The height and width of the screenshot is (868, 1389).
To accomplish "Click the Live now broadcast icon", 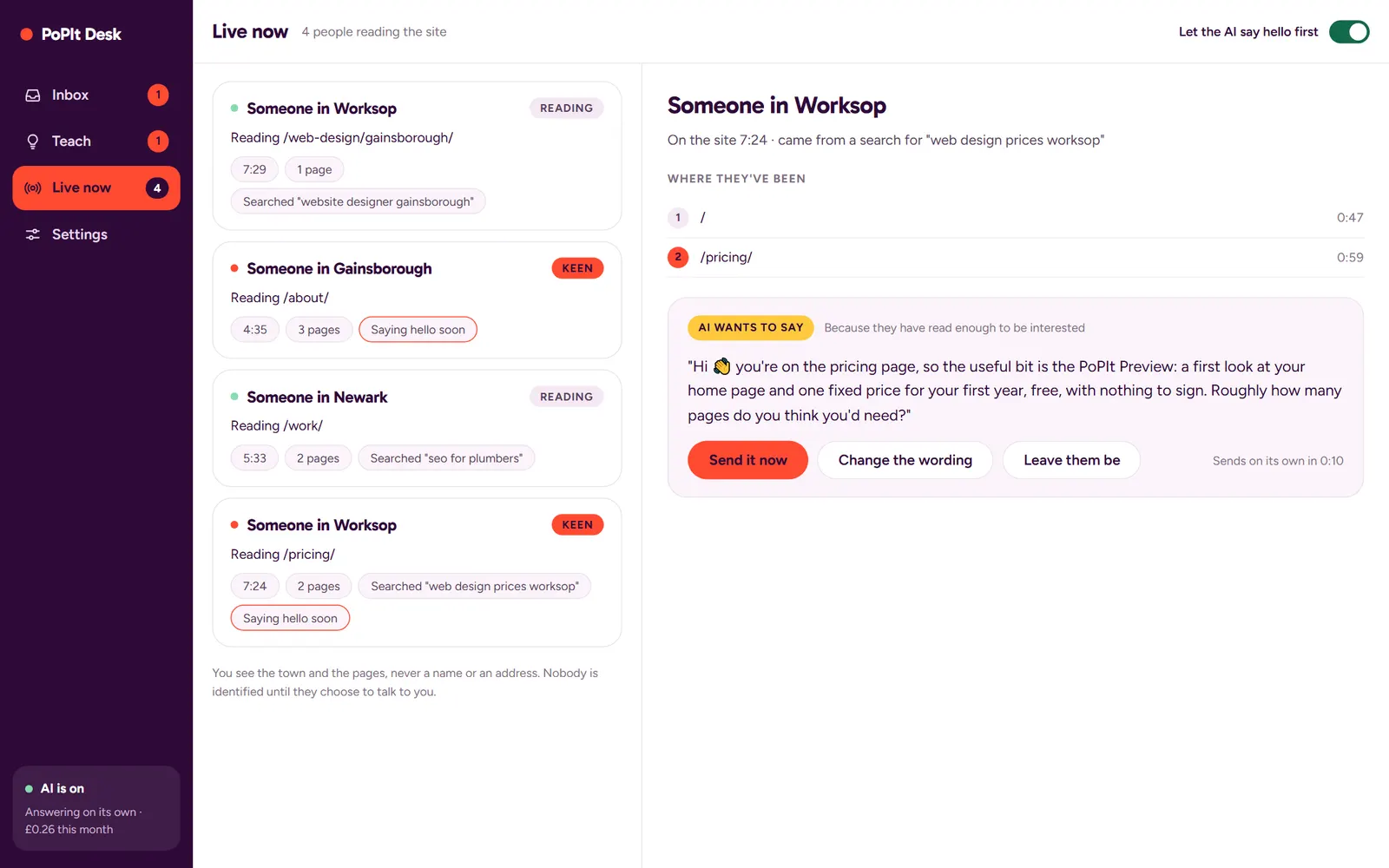I will (x=33, y=188).
